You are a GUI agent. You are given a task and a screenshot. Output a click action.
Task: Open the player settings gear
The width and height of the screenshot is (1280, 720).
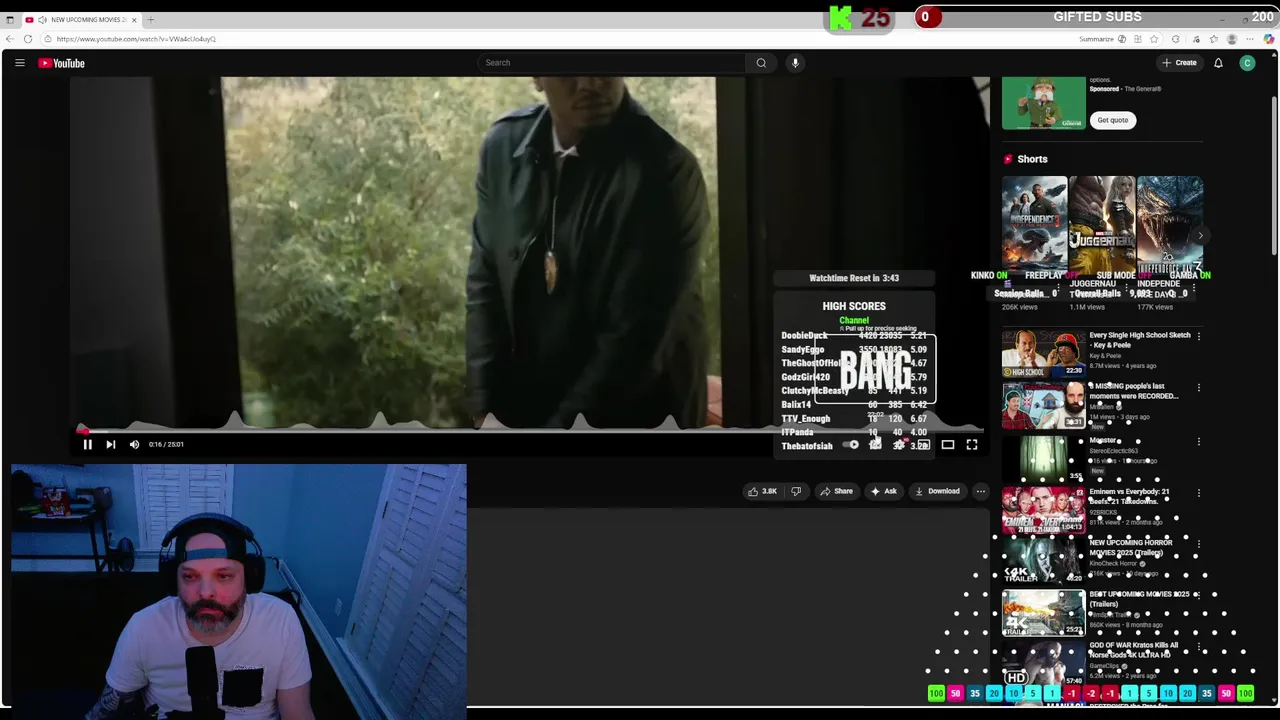[899, 445]
